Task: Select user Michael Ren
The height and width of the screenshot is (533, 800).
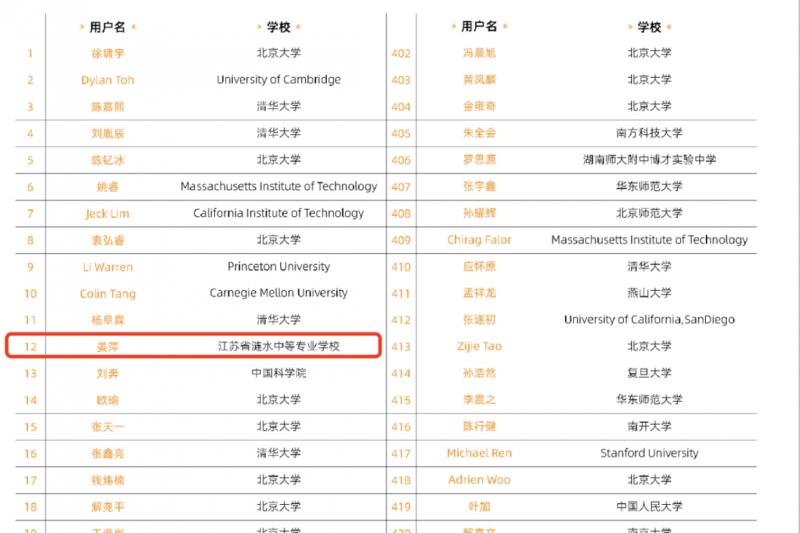Action: click(479, 453)
